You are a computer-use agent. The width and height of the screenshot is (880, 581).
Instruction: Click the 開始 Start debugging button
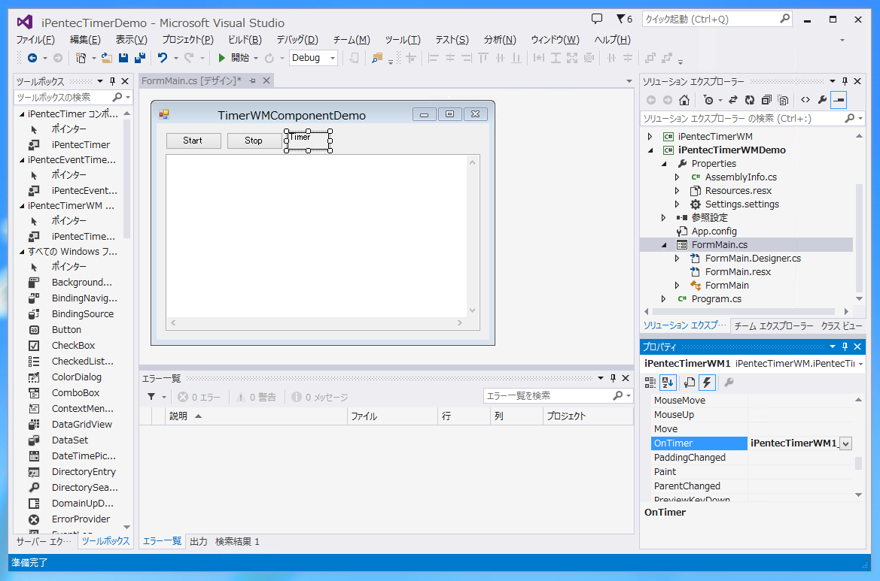pos(234,58)
